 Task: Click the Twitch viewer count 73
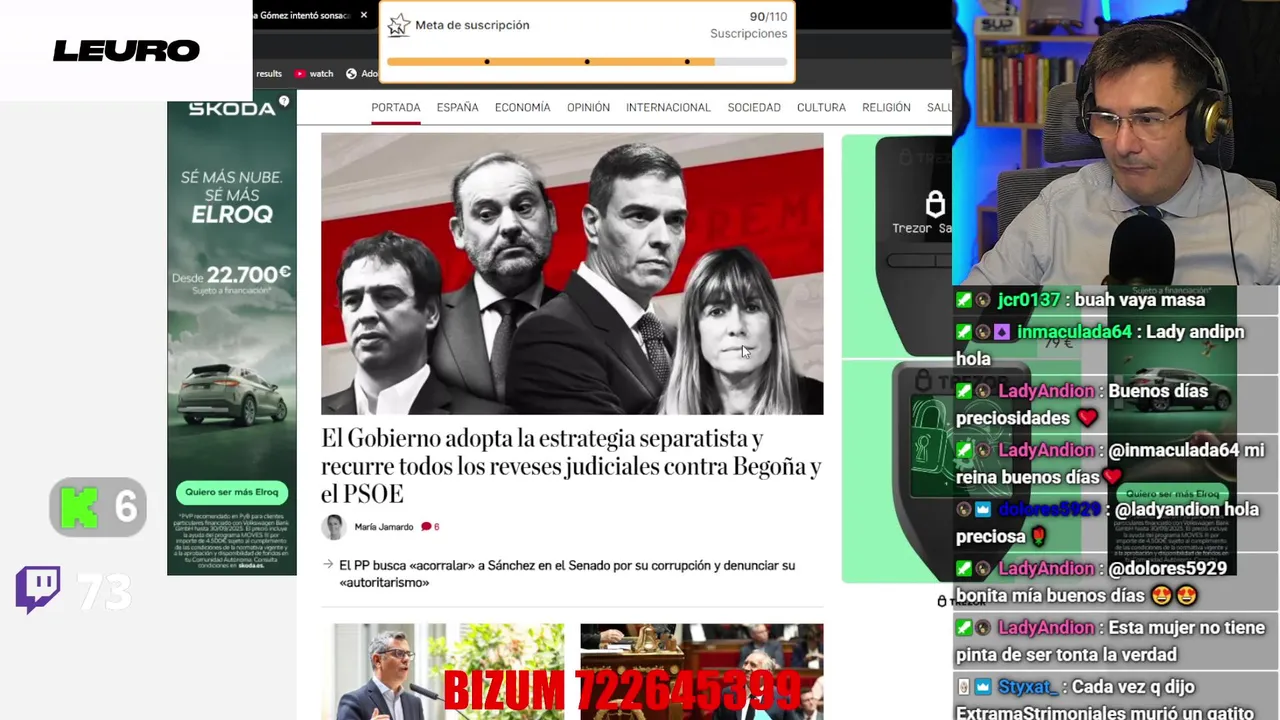pyautogui.click(x=104, y=592)
